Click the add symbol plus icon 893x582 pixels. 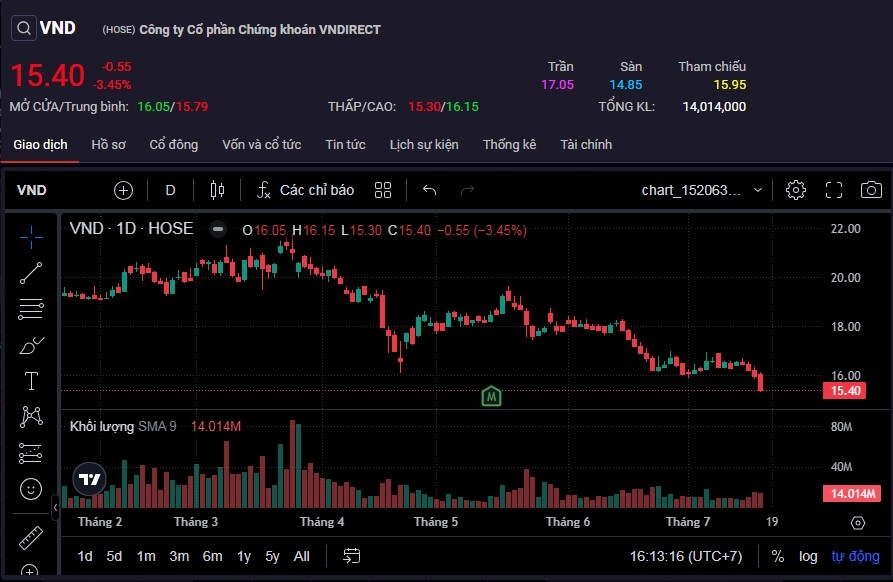(123, 190)
